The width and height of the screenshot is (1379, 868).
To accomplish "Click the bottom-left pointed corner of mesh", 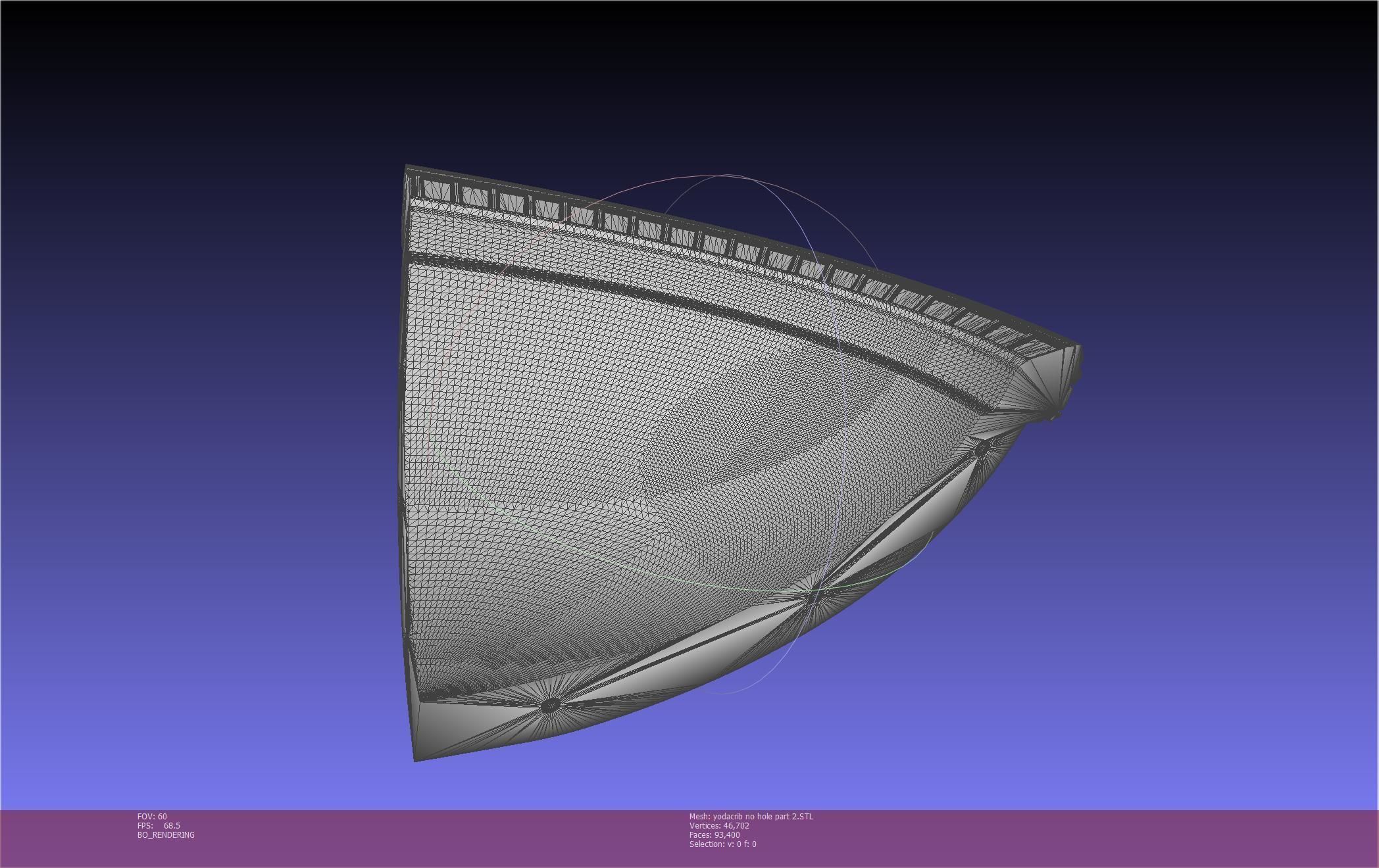I will point(416,758).
